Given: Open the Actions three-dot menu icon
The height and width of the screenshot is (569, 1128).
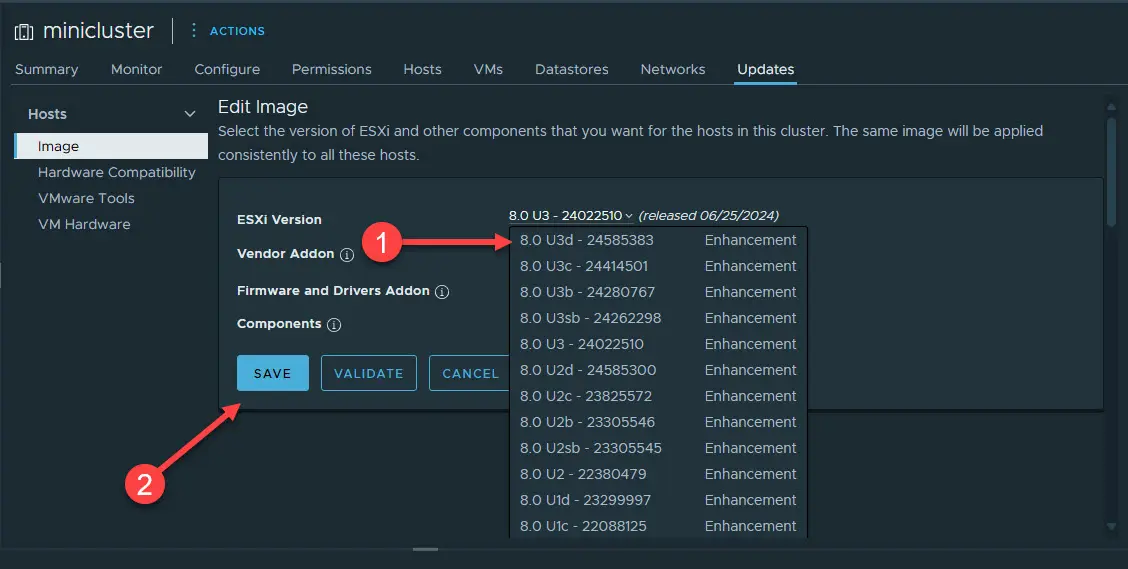Looking at the screenshot, I should click(193, 30).
